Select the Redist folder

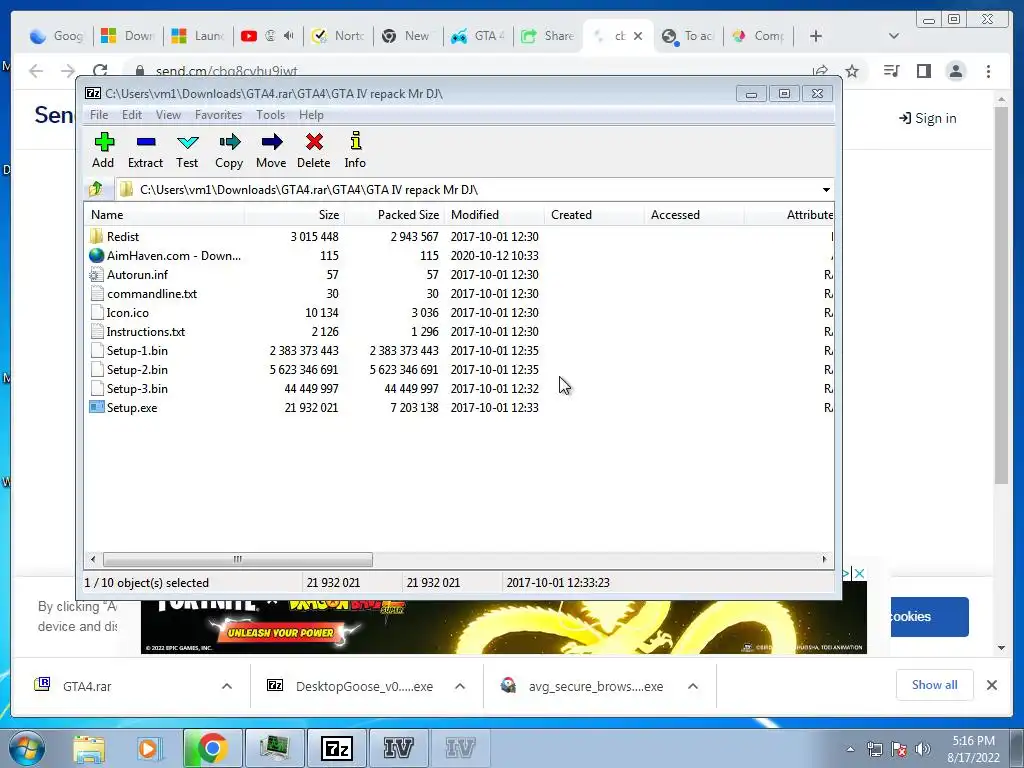123,236
